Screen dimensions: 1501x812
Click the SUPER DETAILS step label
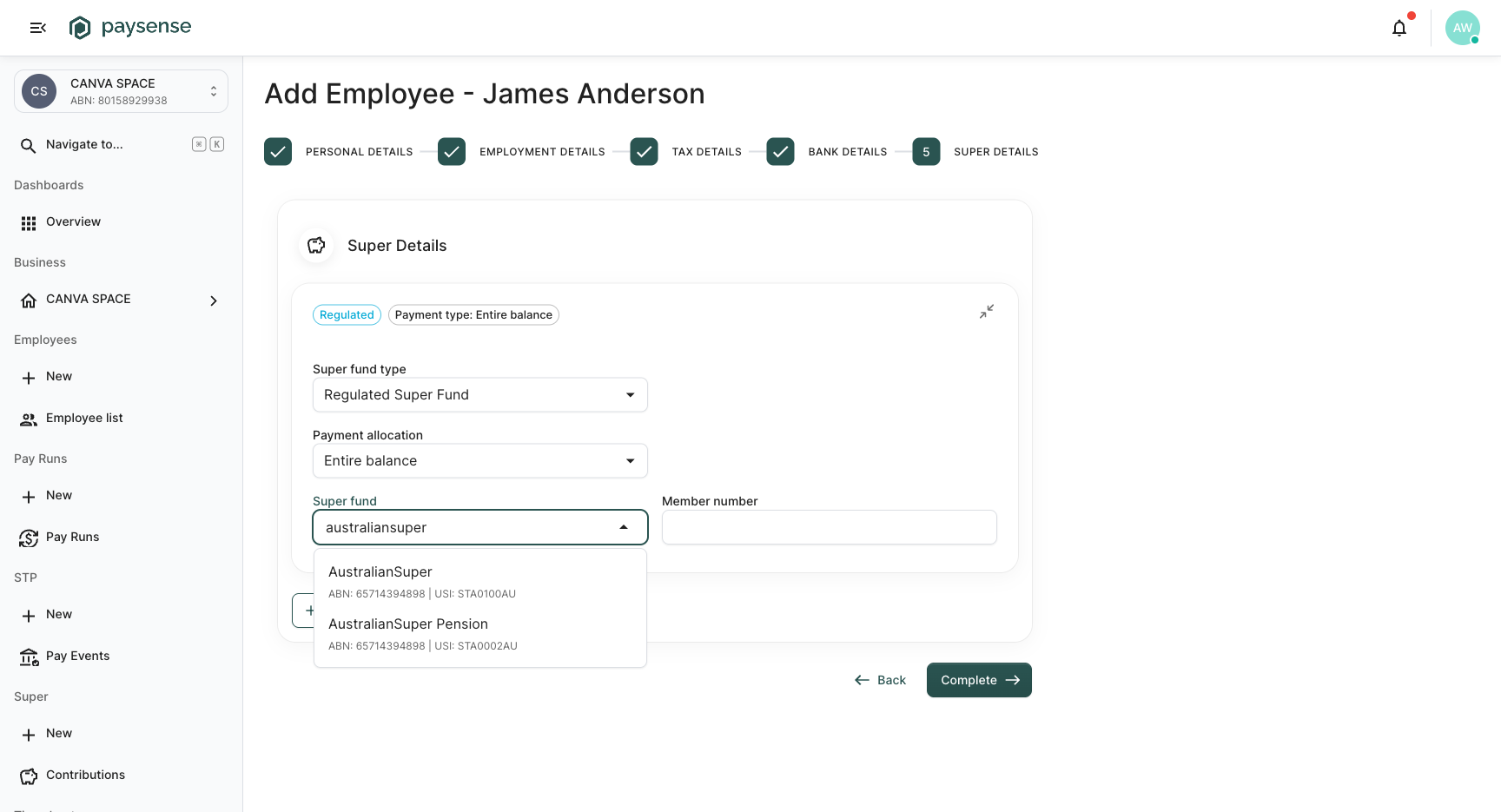[996, 152]
